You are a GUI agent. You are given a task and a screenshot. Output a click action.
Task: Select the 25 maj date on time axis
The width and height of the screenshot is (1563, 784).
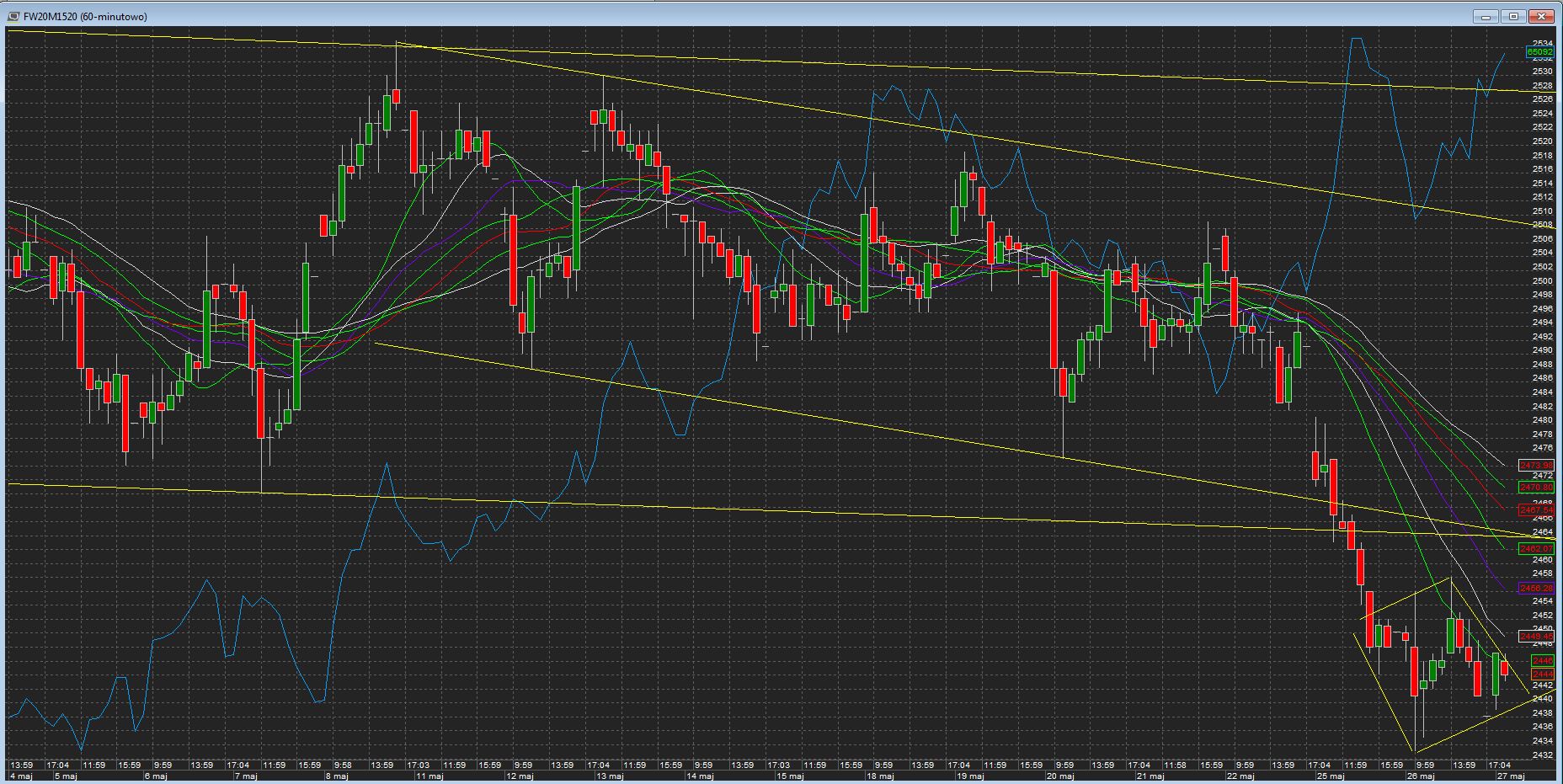pos(1330,776)
